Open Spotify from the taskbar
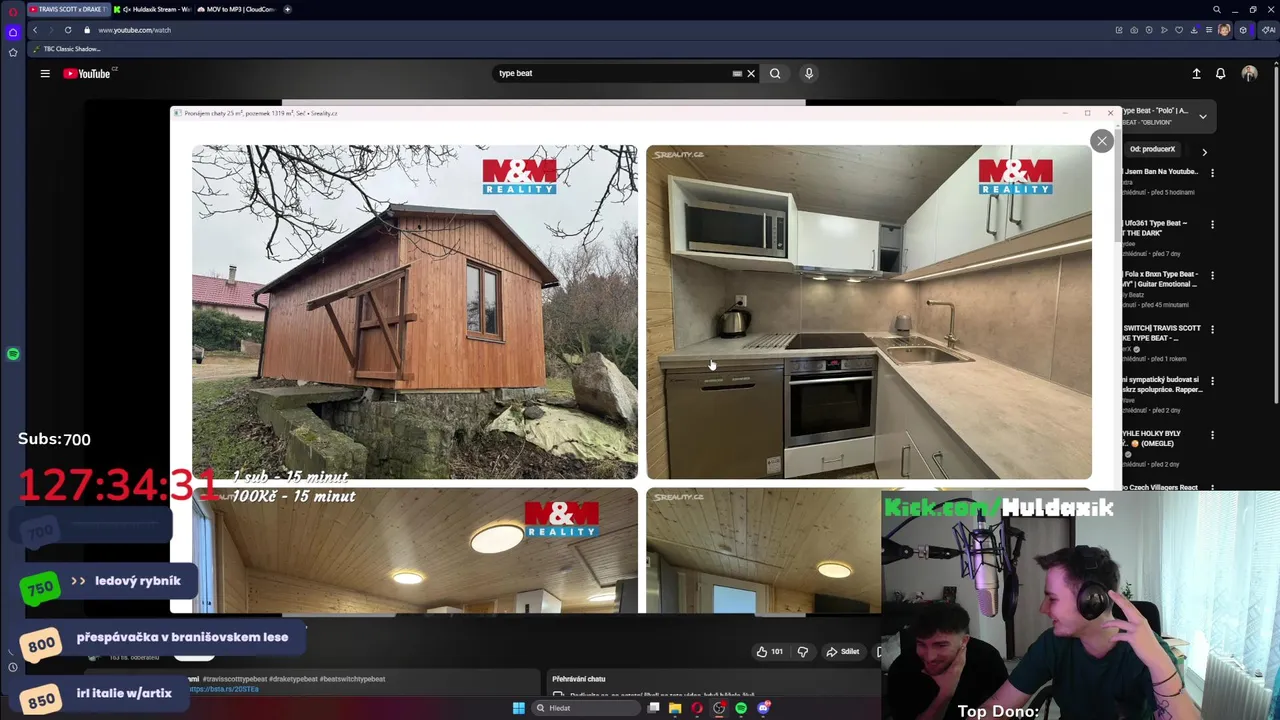Screen dimensions: 1280x720 pyautogui.click(x=741, y=708)
